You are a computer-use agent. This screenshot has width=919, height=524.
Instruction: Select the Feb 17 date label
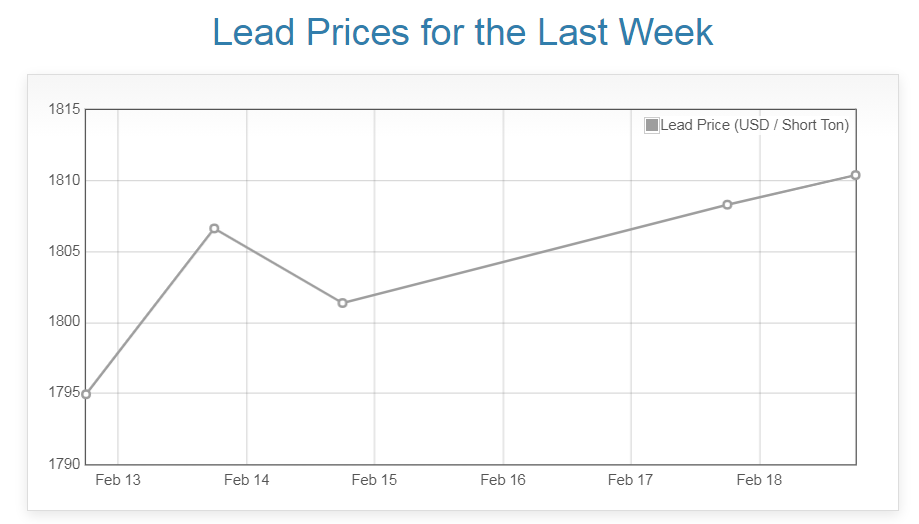coord(630,480)
